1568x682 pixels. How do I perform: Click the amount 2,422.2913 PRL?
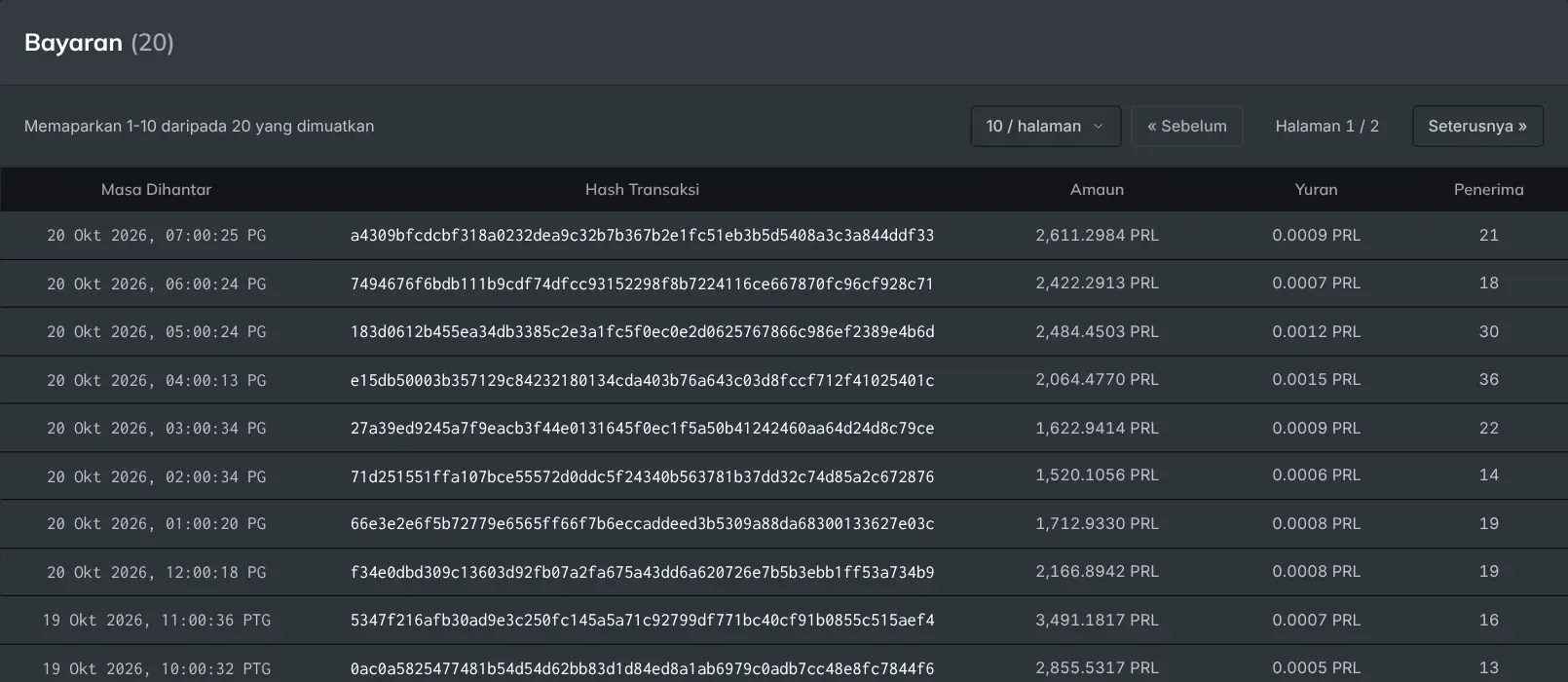click(1097, 284)
